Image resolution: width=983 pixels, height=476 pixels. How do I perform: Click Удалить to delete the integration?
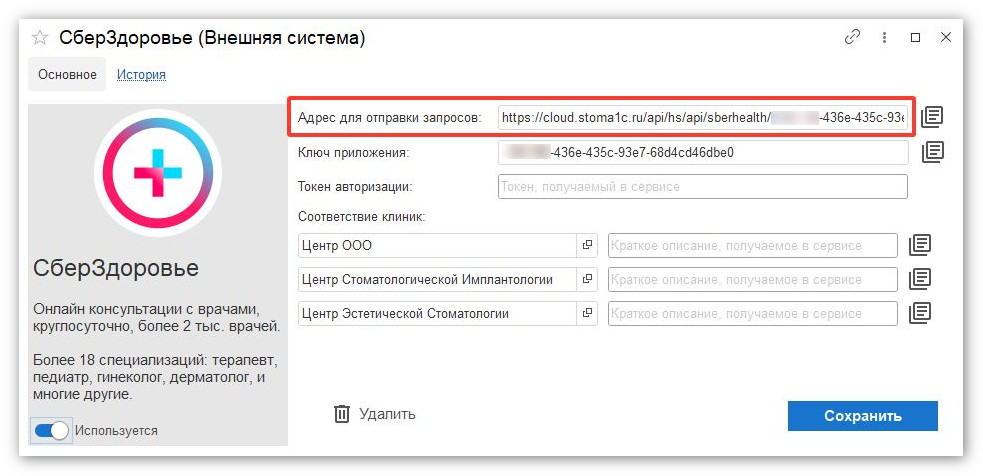pos(387,414)
